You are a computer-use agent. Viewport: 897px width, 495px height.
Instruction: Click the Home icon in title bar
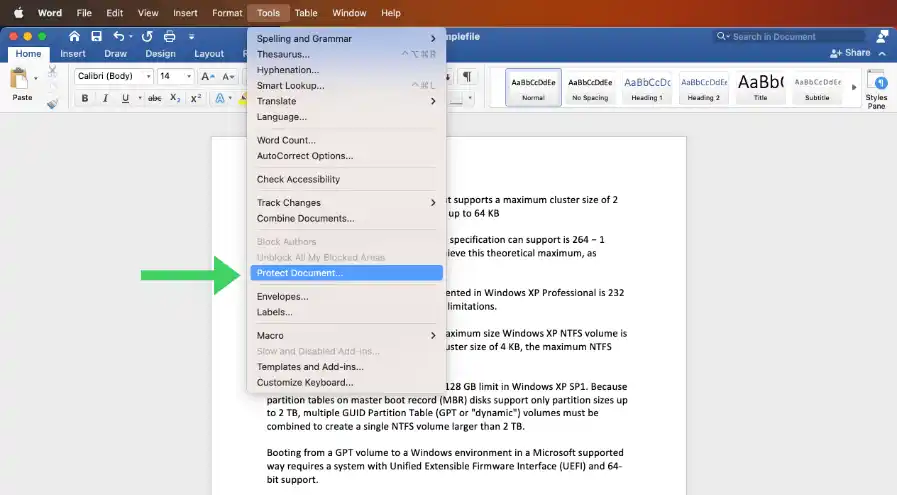tap(74, 37)
